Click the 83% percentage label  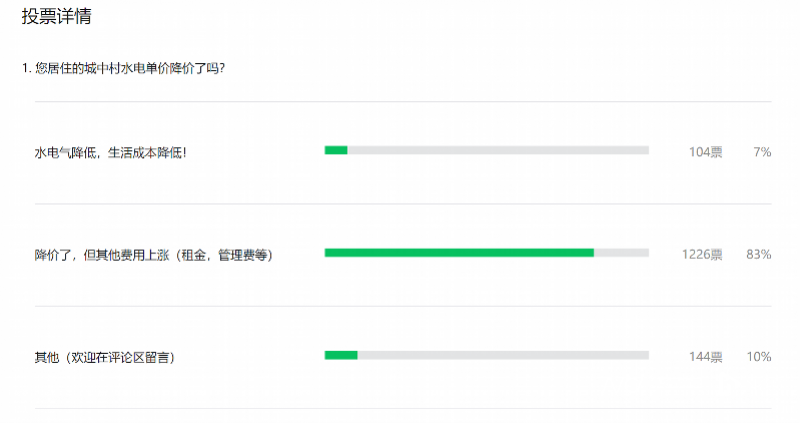point(759,254)
